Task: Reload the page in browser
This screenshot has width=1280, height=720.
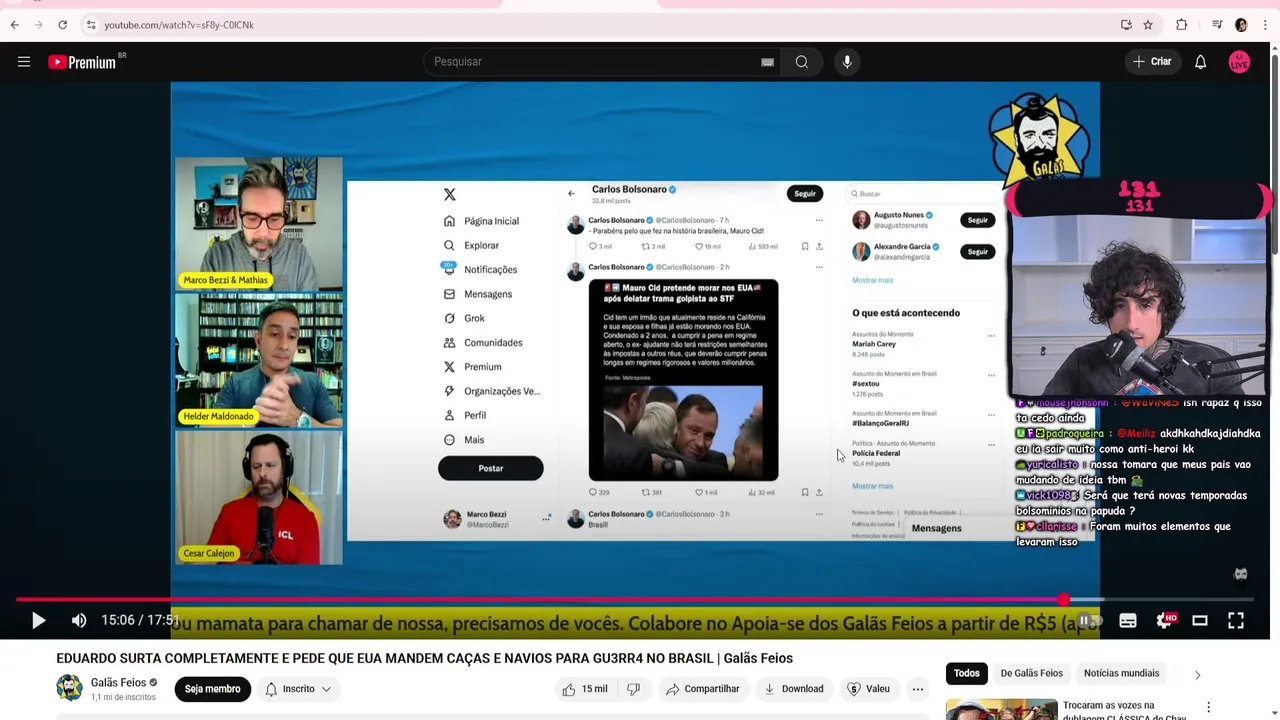Action: (62, 25)
